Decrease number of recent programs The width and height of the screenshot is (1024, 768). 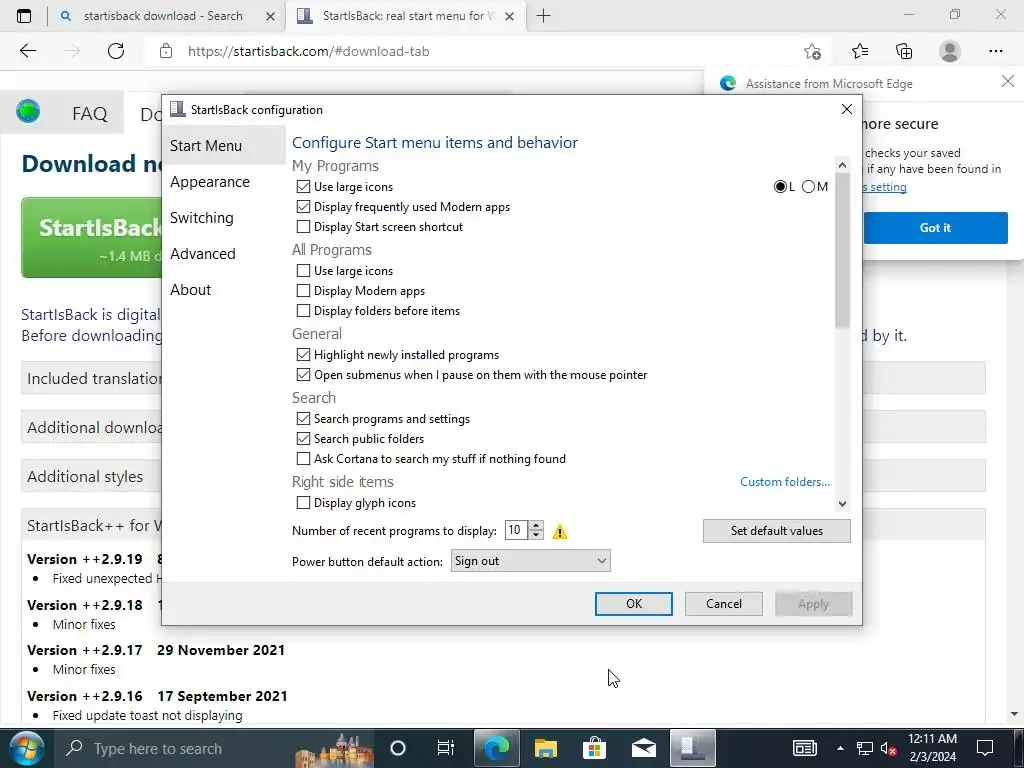click(536, 536)
